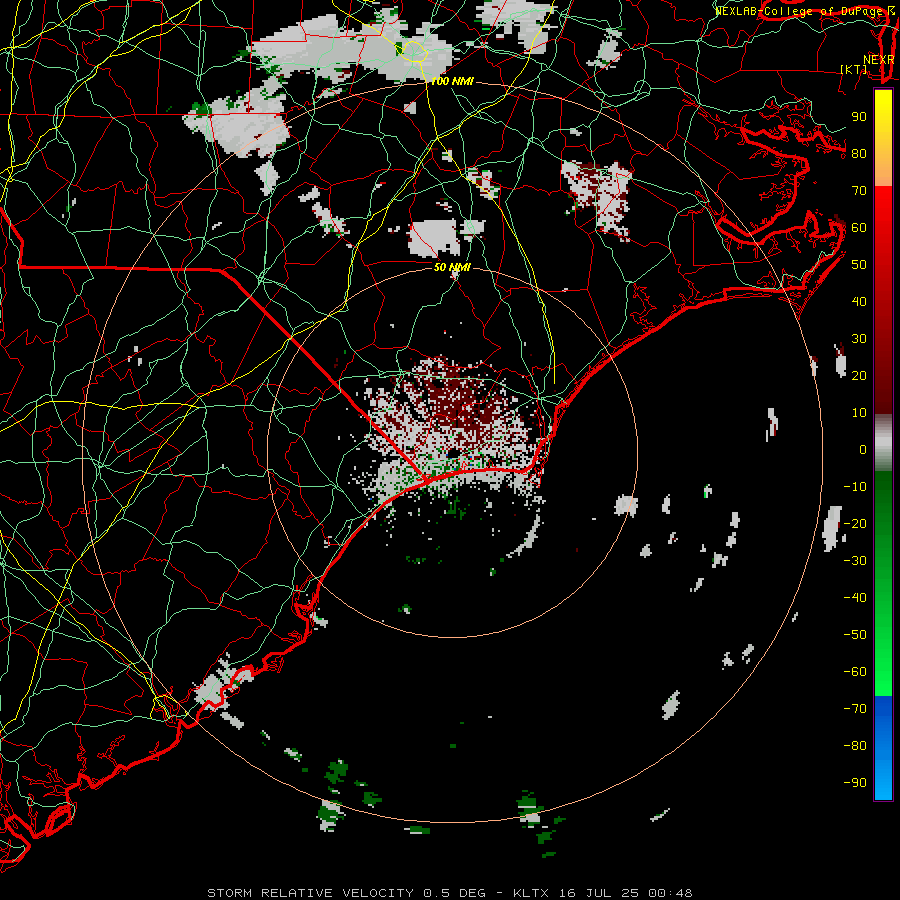This screenshot has height=900, width=900.
Task: Click the 40 value on velocity scale
Action: click(859, 301)
